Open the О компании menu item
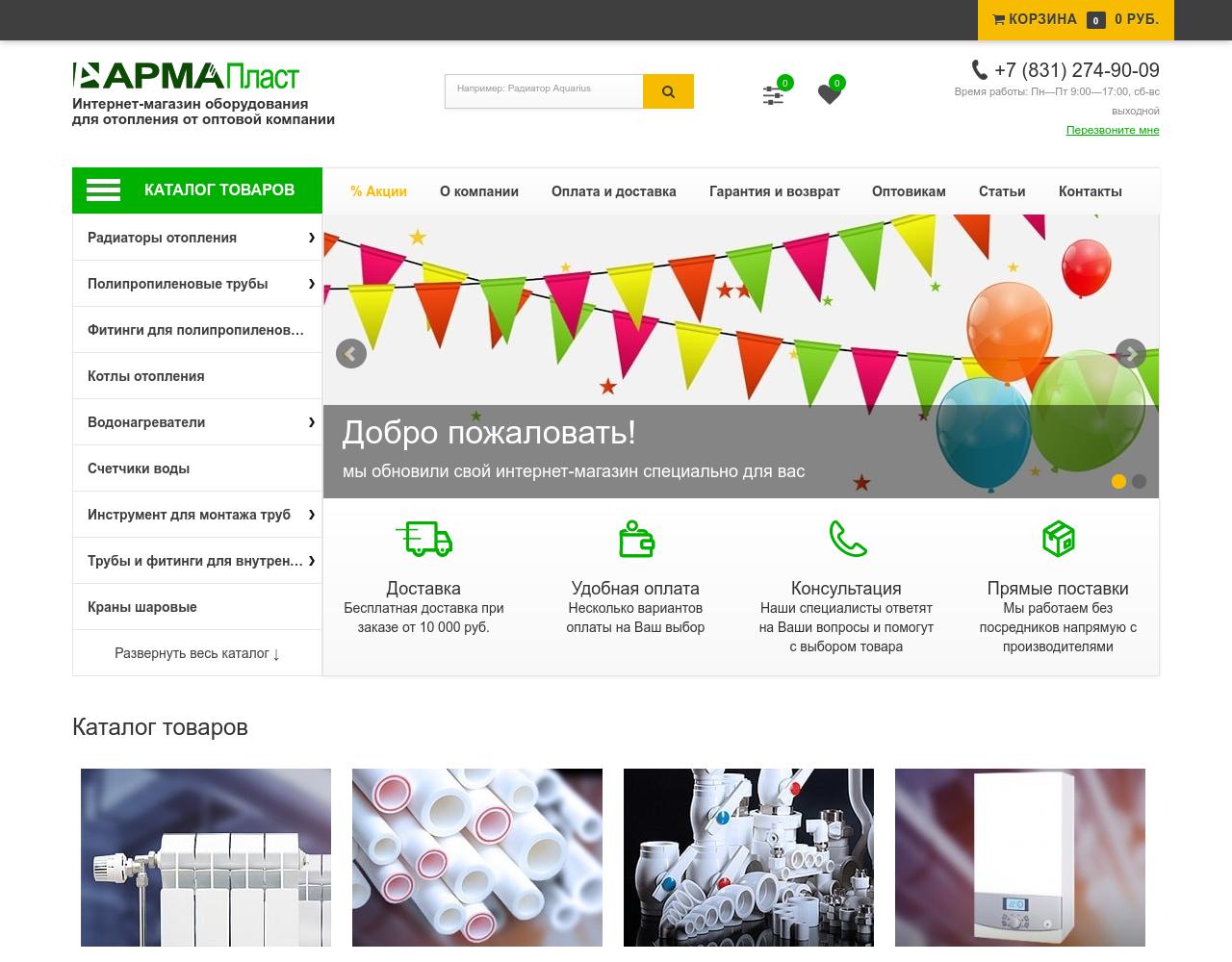Image resolution: width=1232 pixels, height=962 pixels. 479,191
